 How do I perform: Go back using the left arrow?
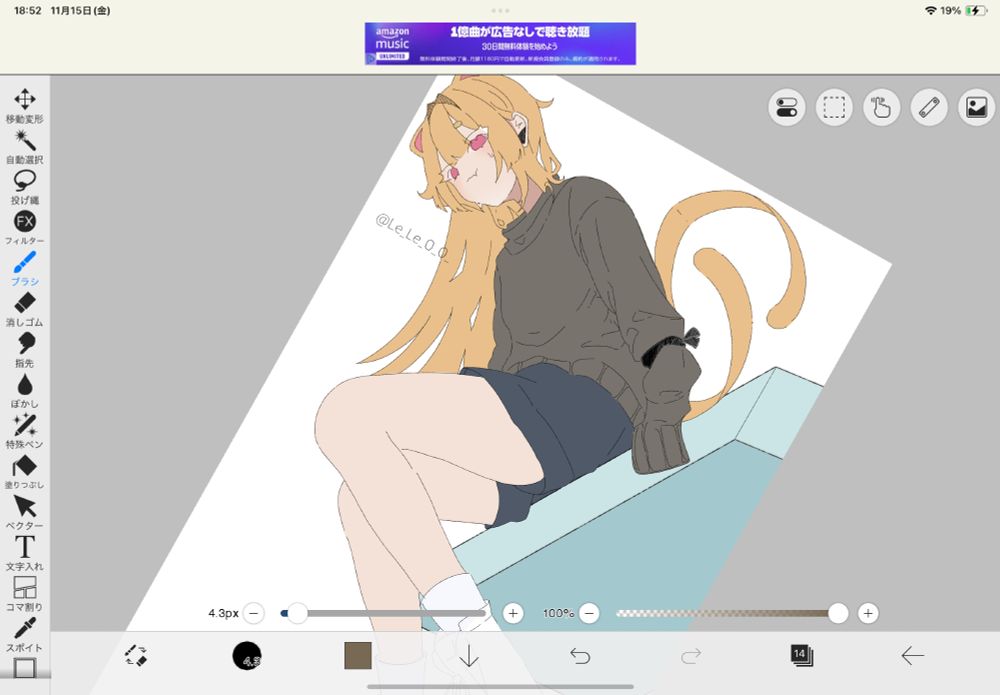(x=913, y=655)
